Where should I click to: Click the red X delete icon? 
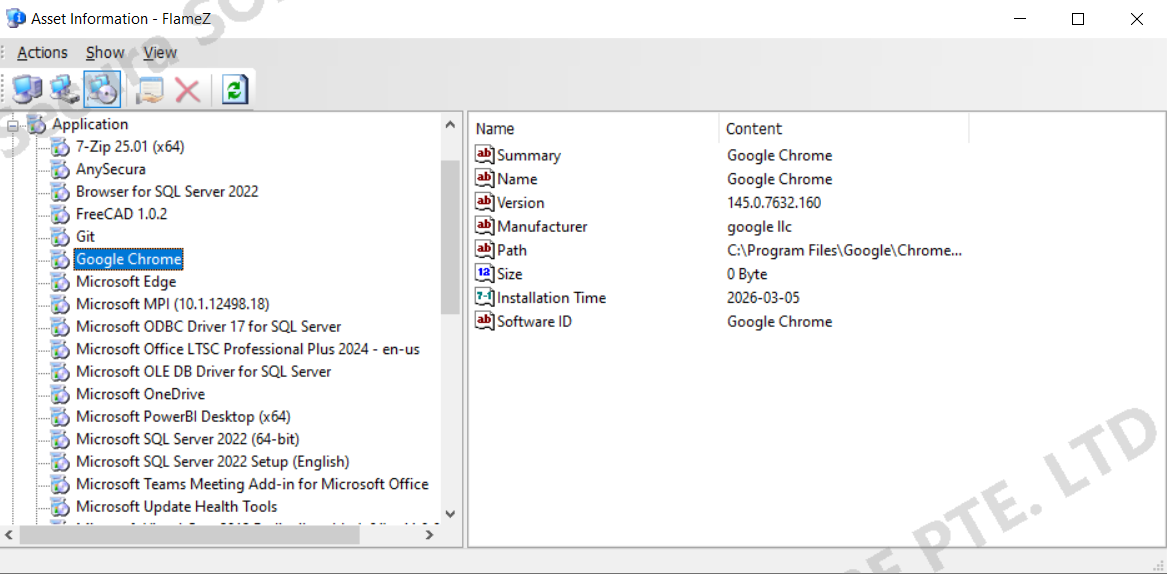(187, 90)
